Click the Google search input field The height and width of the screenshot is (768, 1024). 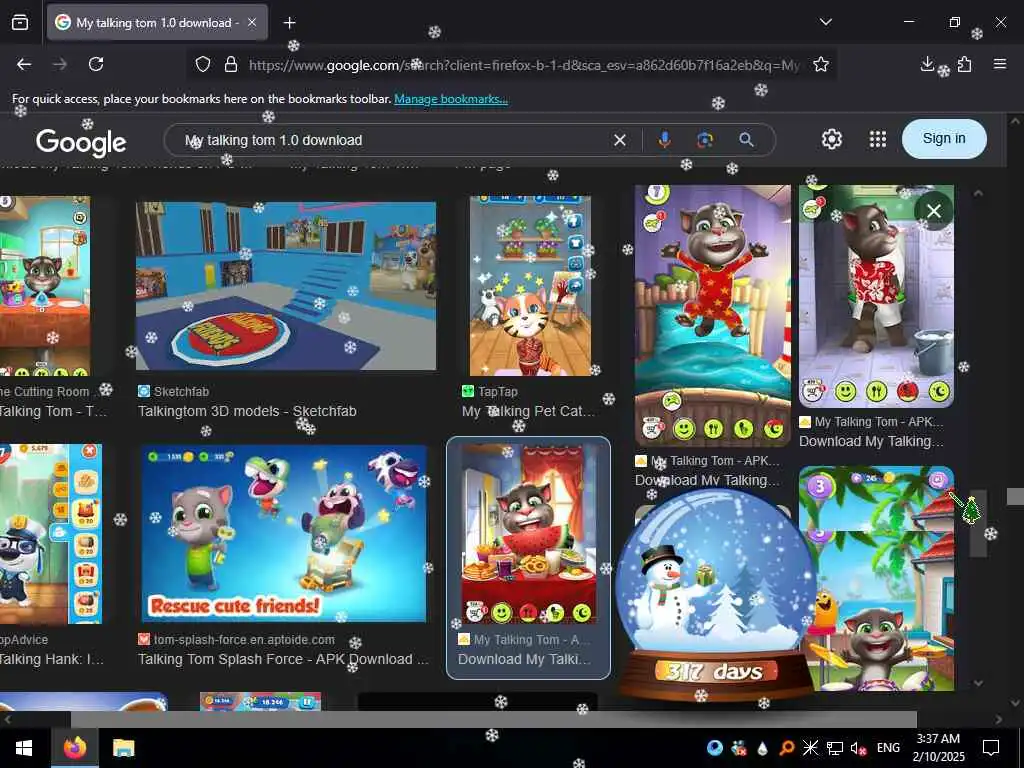coord(392,140)
